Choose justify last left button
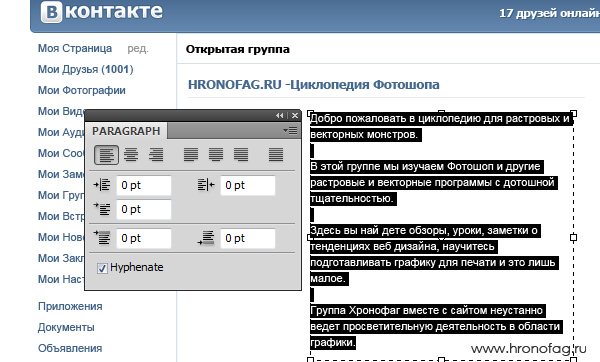This screenshot has height=362, width=600. 191,155
